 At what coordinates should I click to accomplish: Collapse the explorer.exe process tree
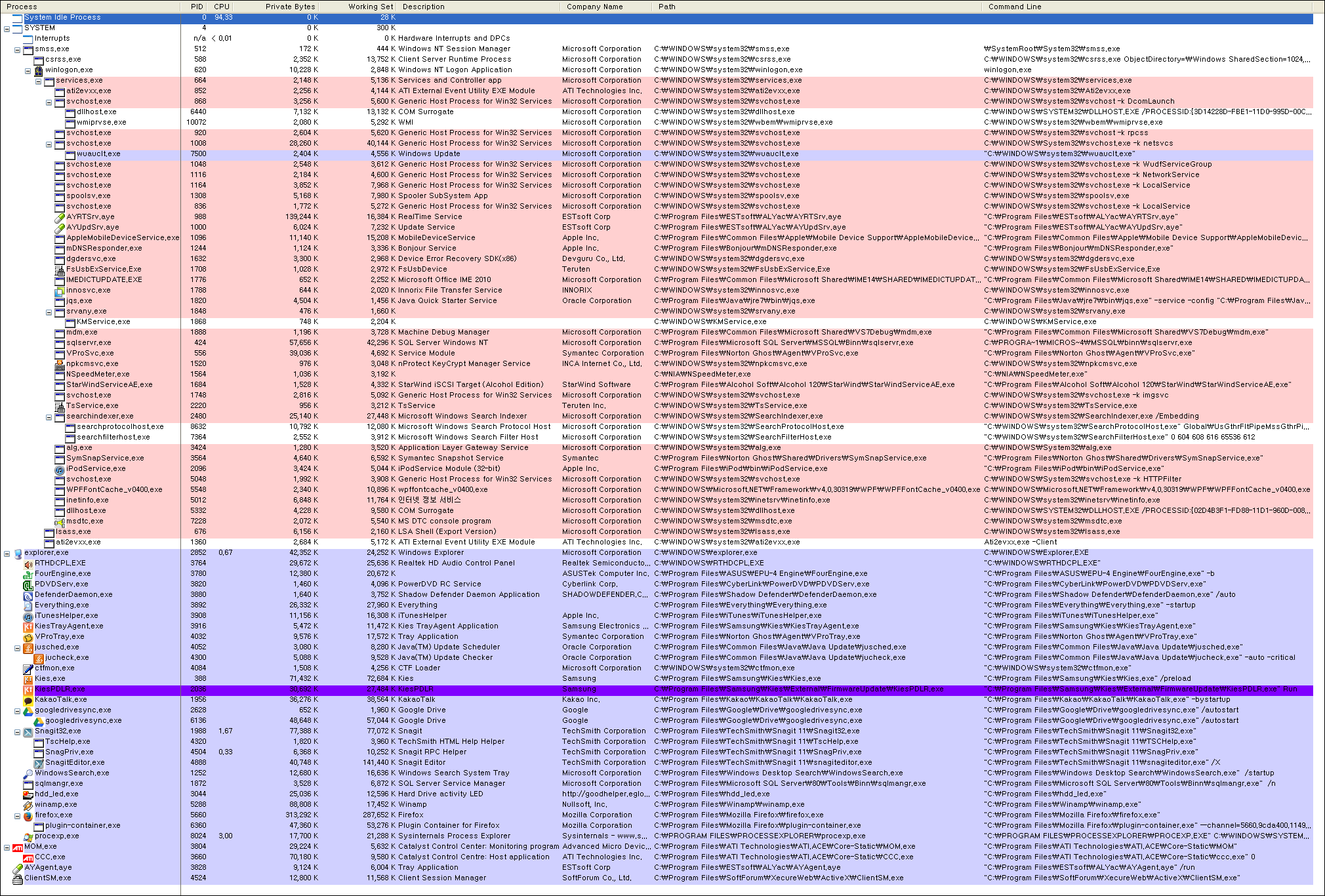(x=7, y=553)
